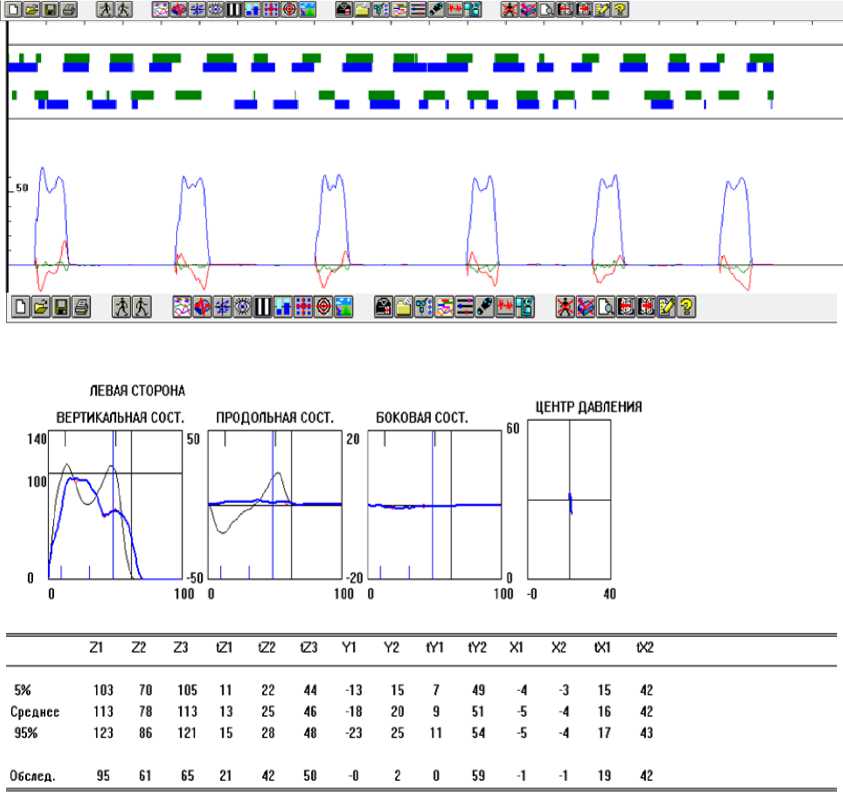Screen dimensions: 843x792
Task: Click the ВЕРТИКАЛЬНАЯ СОСТ. graph
Action: click(x=115, y=504)
